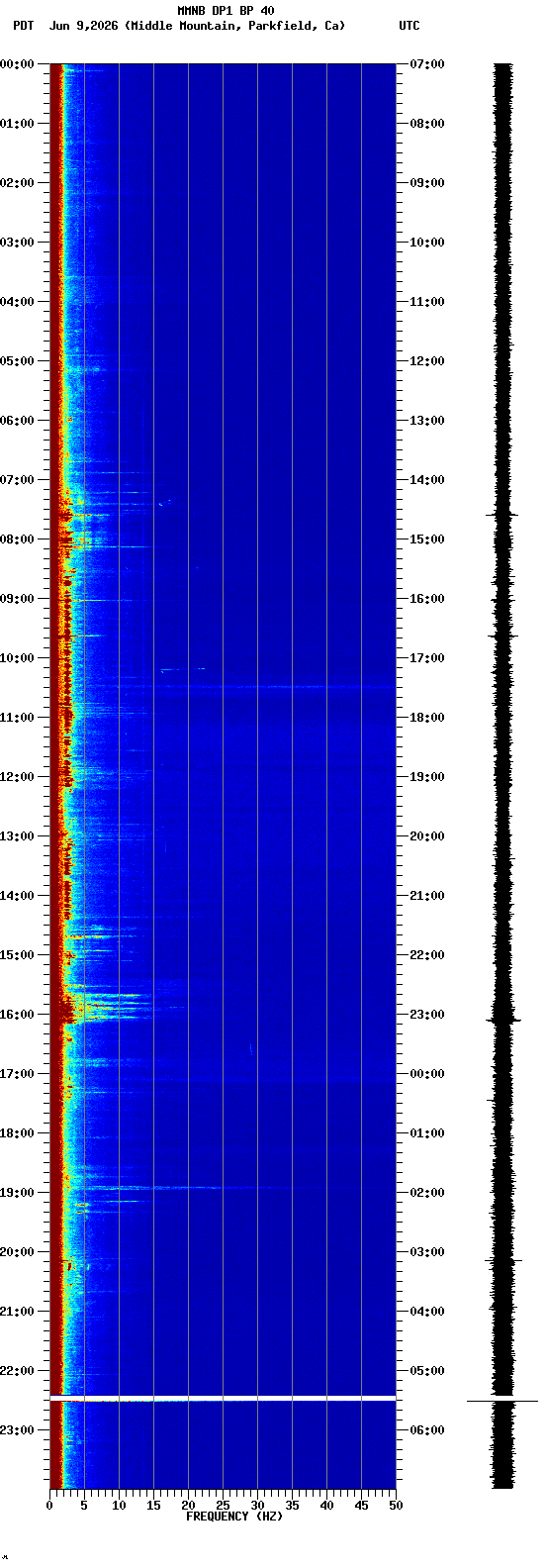Click the UTC axis label '07:00'
This screenshot has height=1568, width=546.
pyautogui.click(x=427, y=64)
